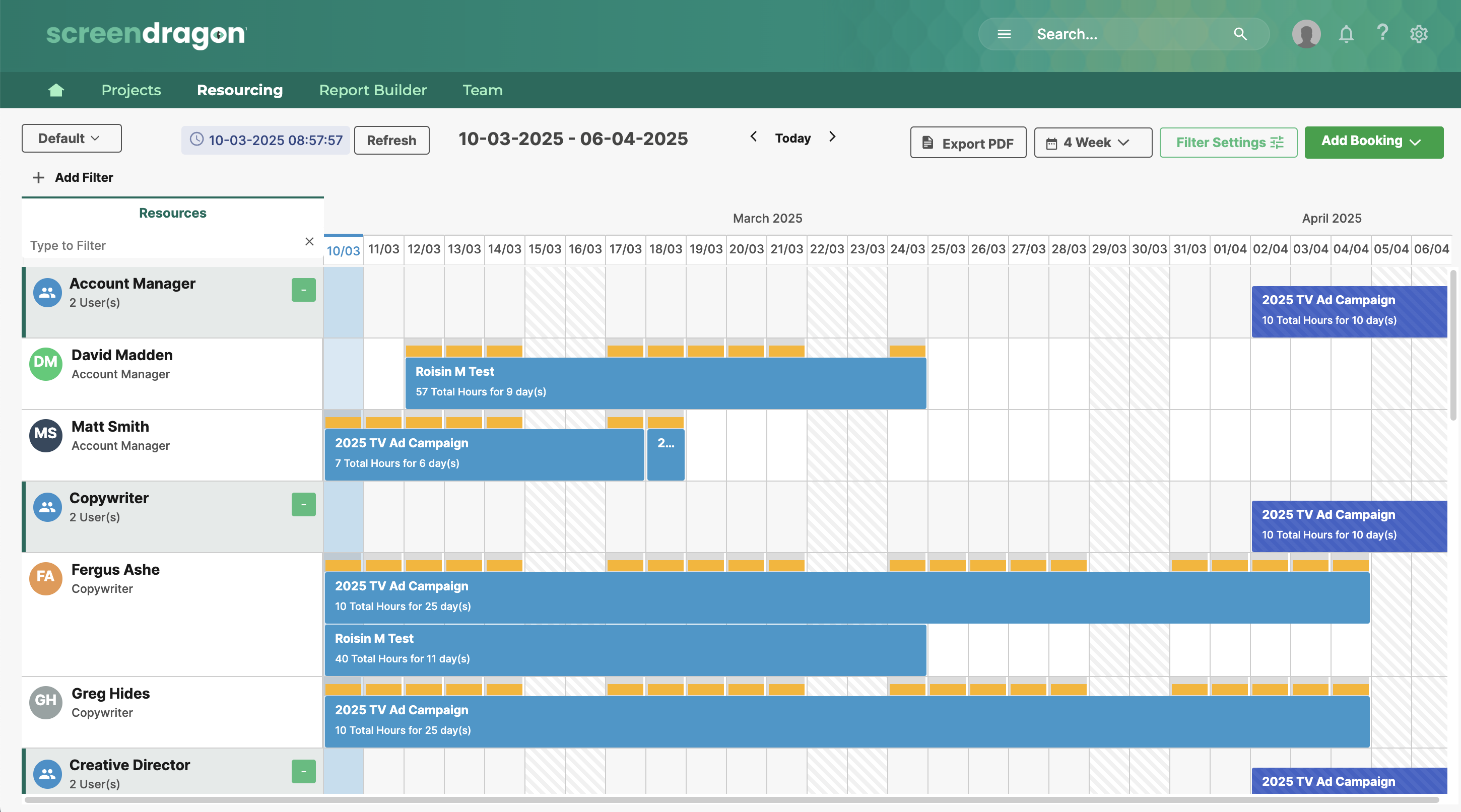Screen dimensions: 1461x812
Task: Open the 4 Week range dropdown
Action: pos(1092,143)
